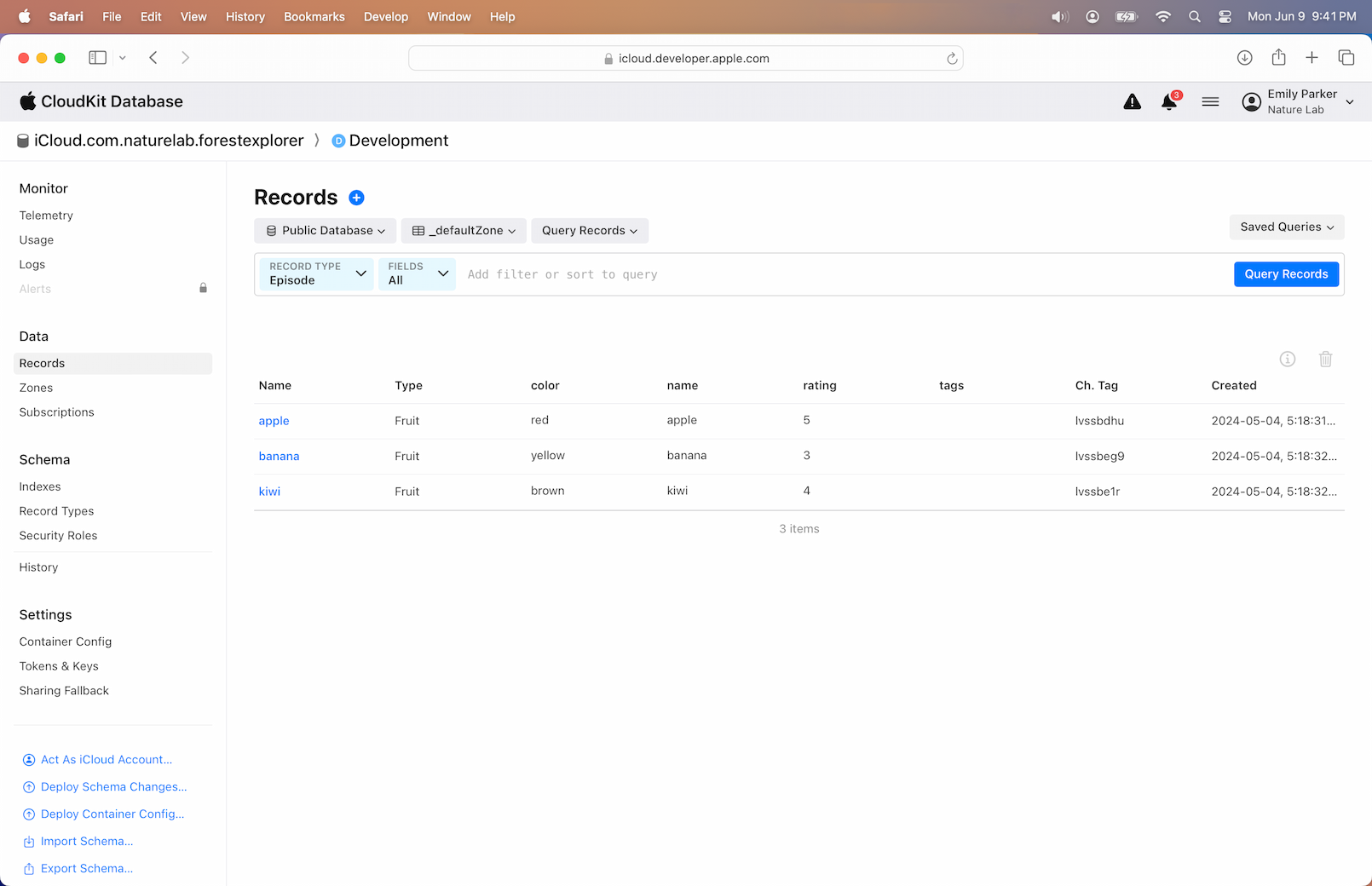
Task: Click the Safari share icon
Action: (1278, 58)
